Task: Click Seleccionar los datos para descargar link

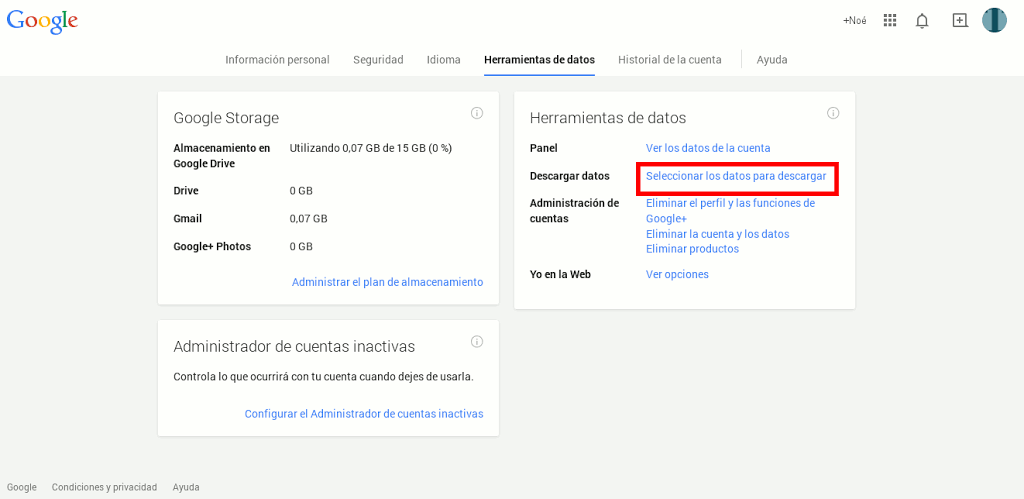Action: coord(736,176)
